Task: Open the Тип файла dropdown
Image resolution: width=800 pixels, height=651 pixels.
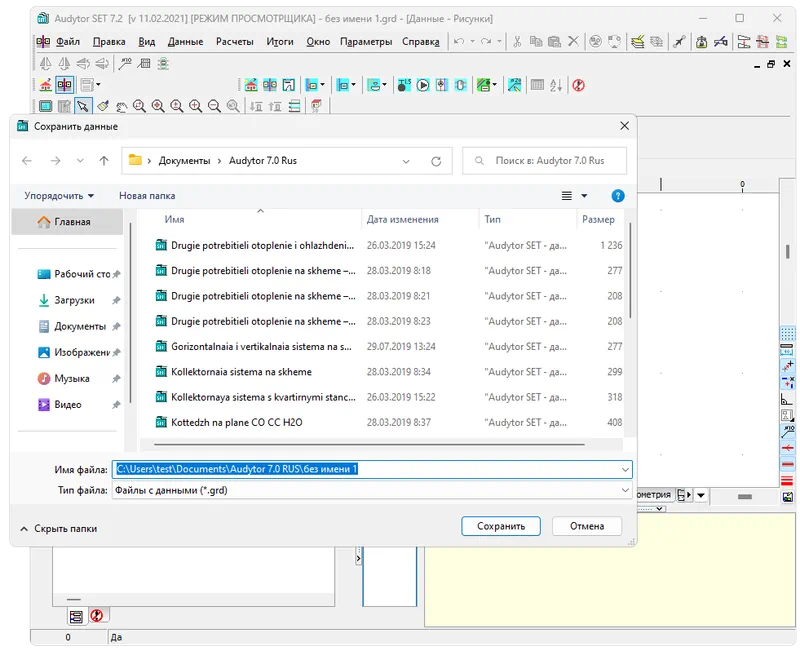Action: pyautogui.click(x=625, y=490)
